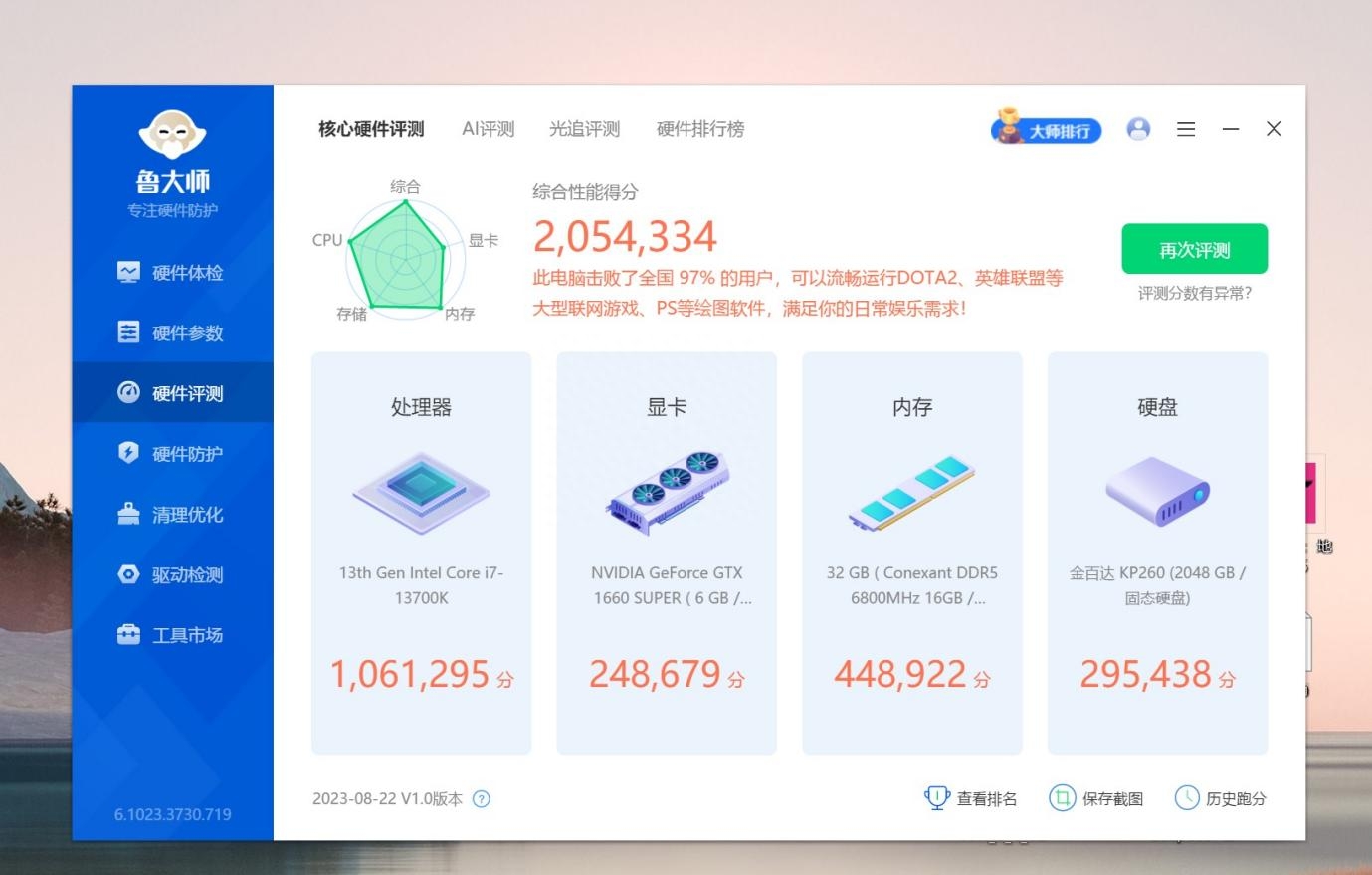
Task: Click the 查看排名 trophy icon
Action: click(x=936, y=798)
